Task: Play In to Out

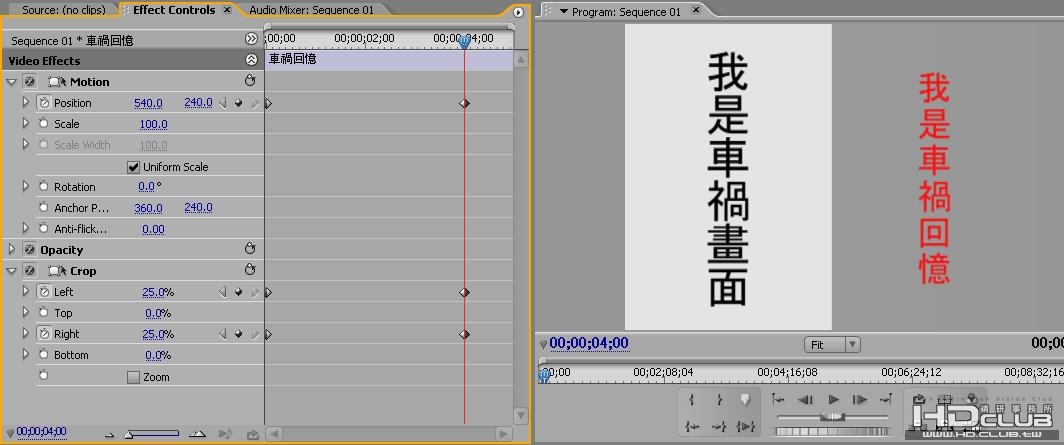Action: coord(746,427)
